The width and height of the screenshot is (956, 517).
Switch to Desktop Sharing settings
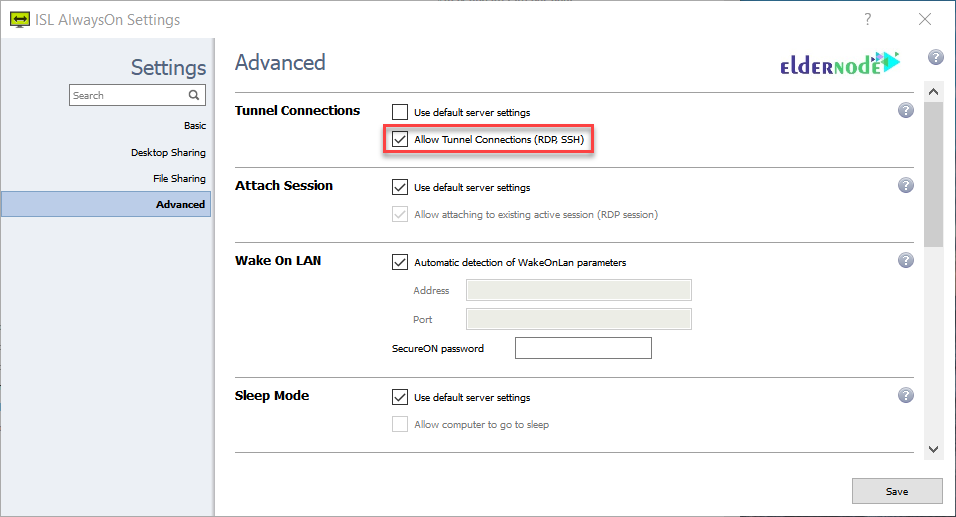[168, 153]
